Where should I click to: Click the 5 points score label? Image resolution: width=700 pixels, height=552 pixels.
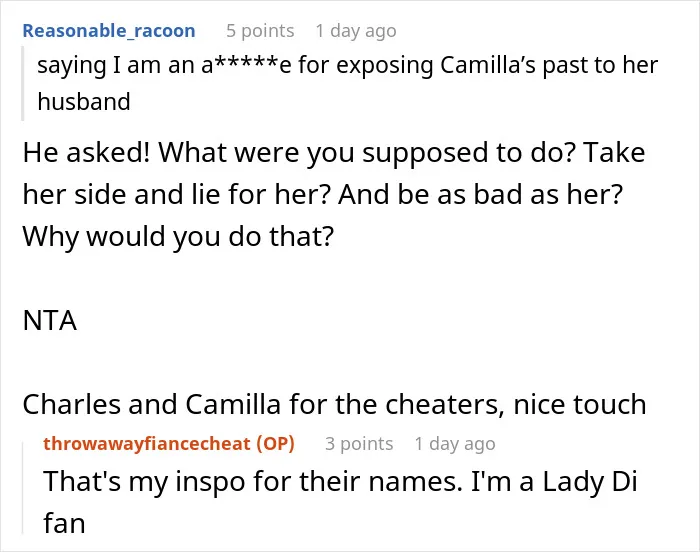tap(260, 31)
